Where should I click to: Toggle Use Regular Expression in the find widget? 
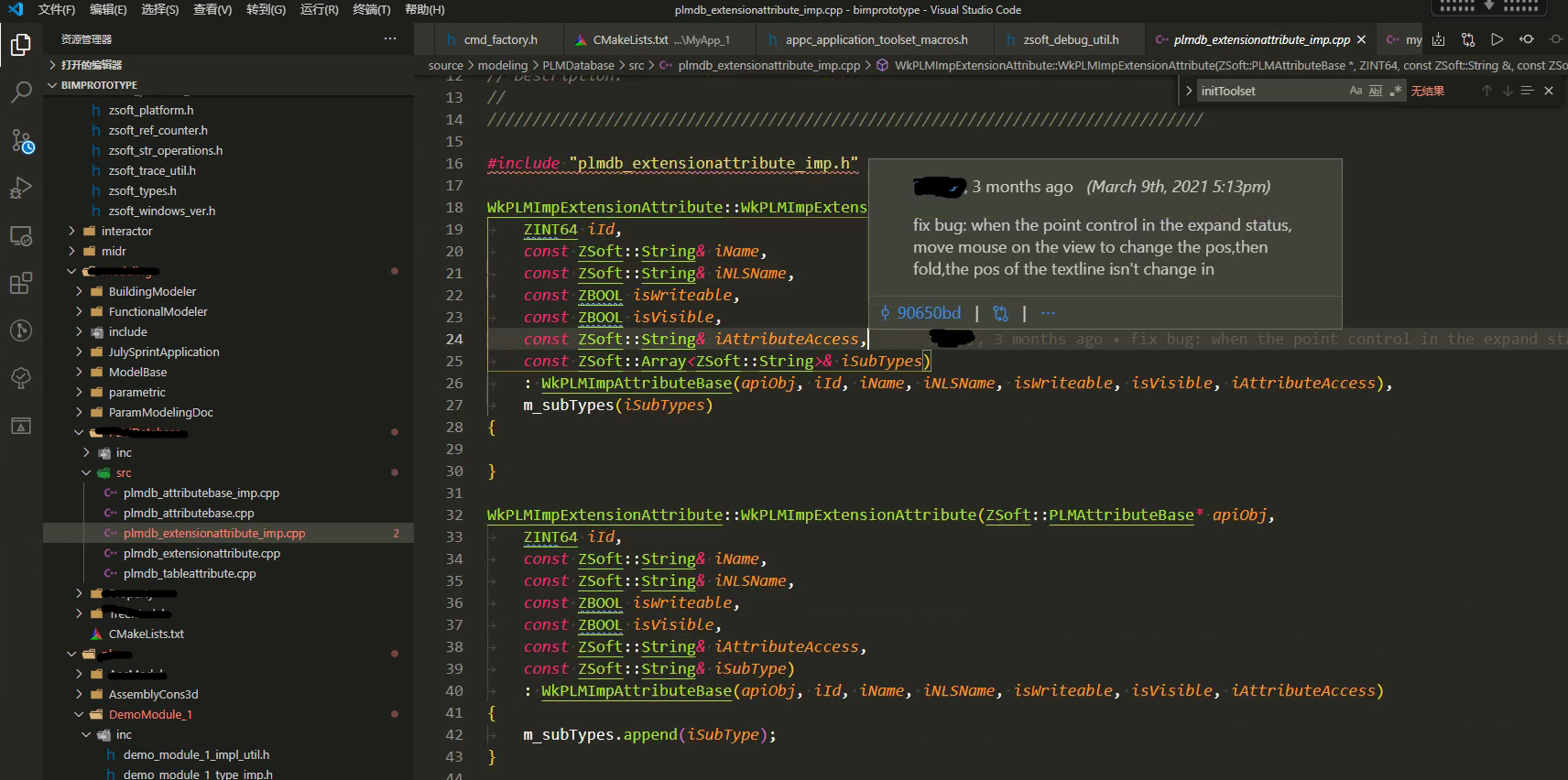click(1395, 91)
